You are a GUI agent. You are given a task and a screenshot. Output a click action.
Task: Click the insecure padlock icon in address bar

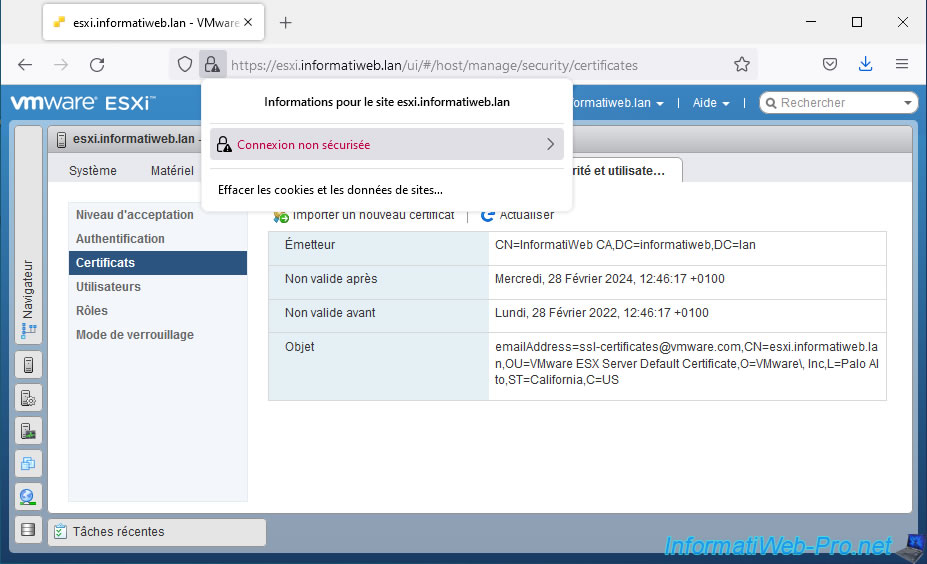click(x=212, y=65)
